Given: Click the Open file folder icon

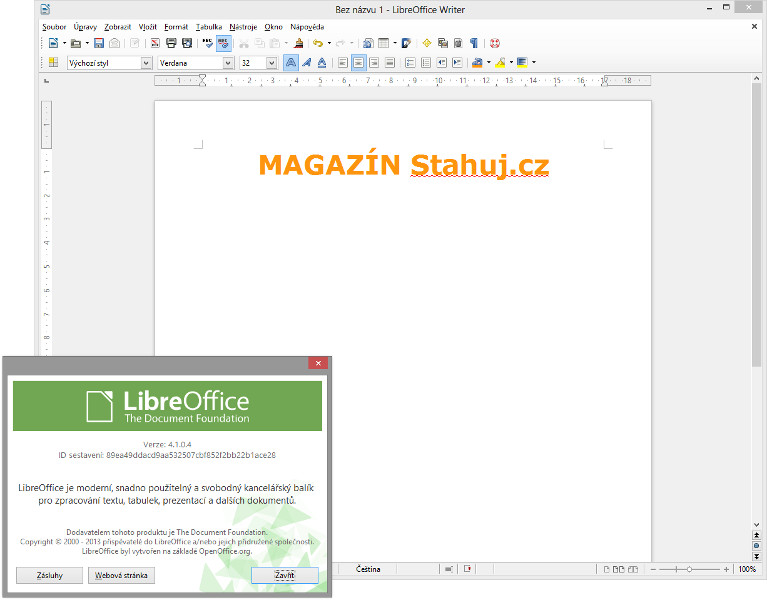Looking at the screenshot, I should pos(75,44).
